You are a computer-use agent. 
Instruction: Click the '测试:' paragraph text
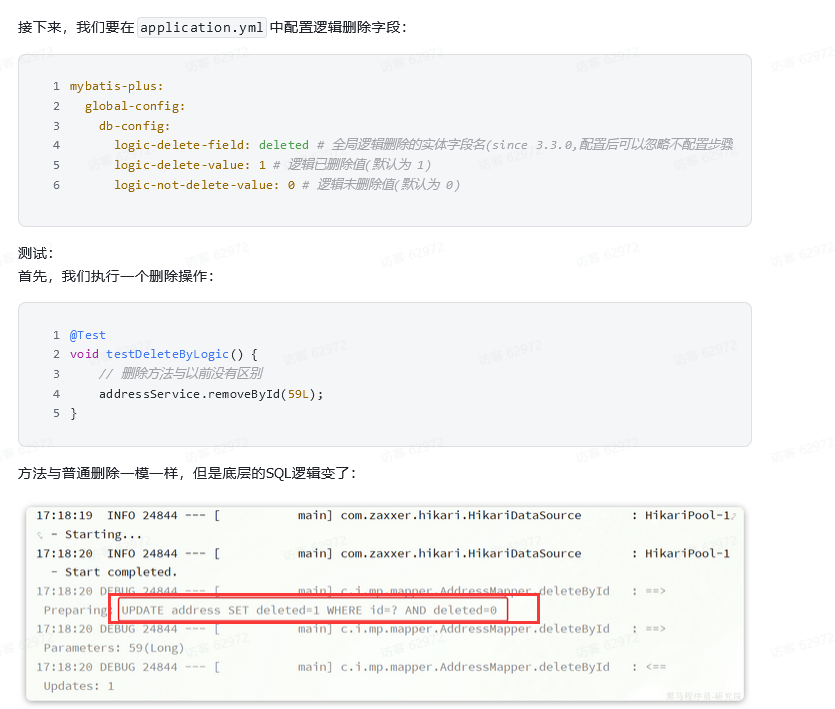tap(36, 253)
